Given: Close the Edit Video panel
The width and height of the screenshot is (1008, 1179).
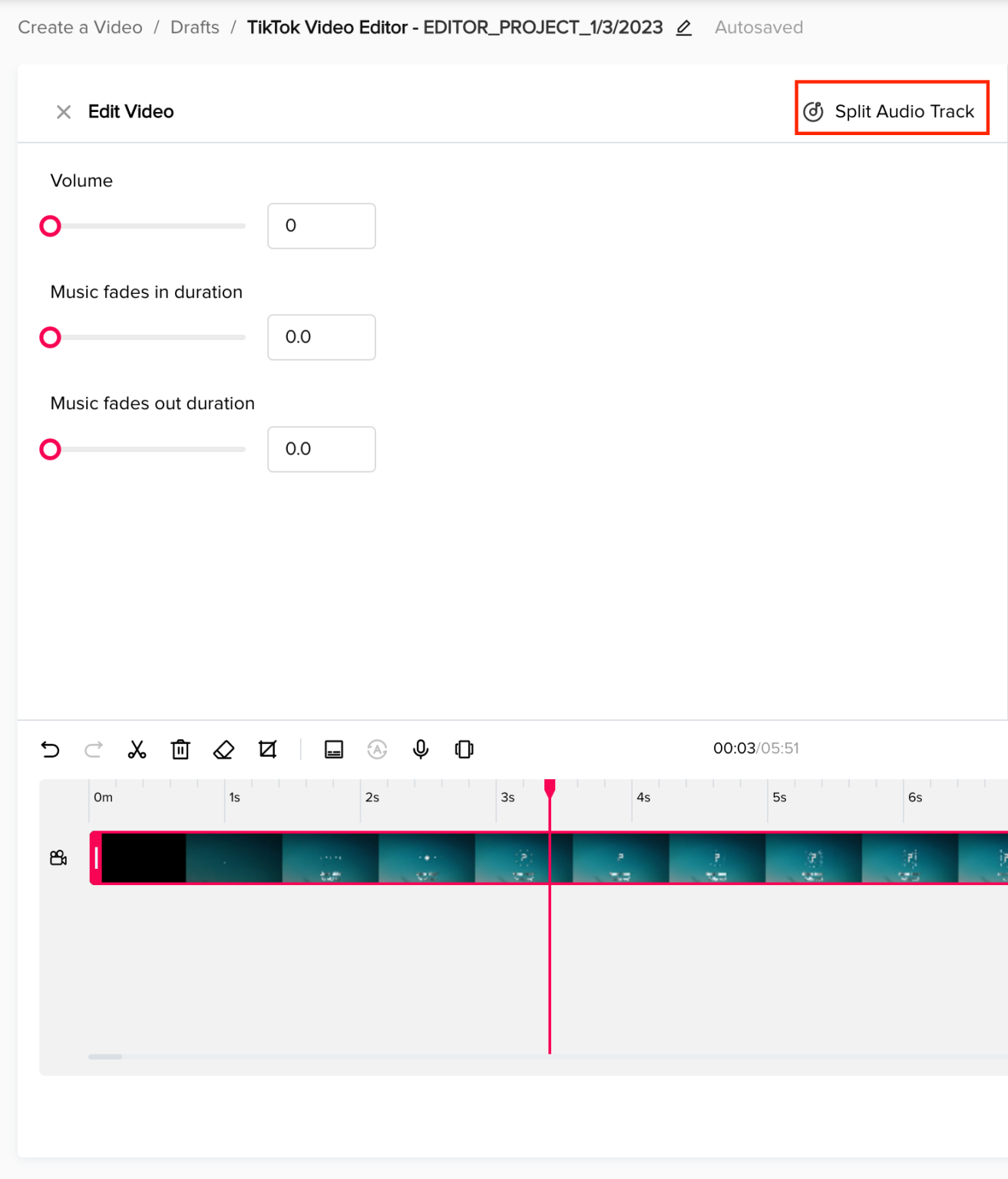Looking at the screenshot, I should 64,112.
